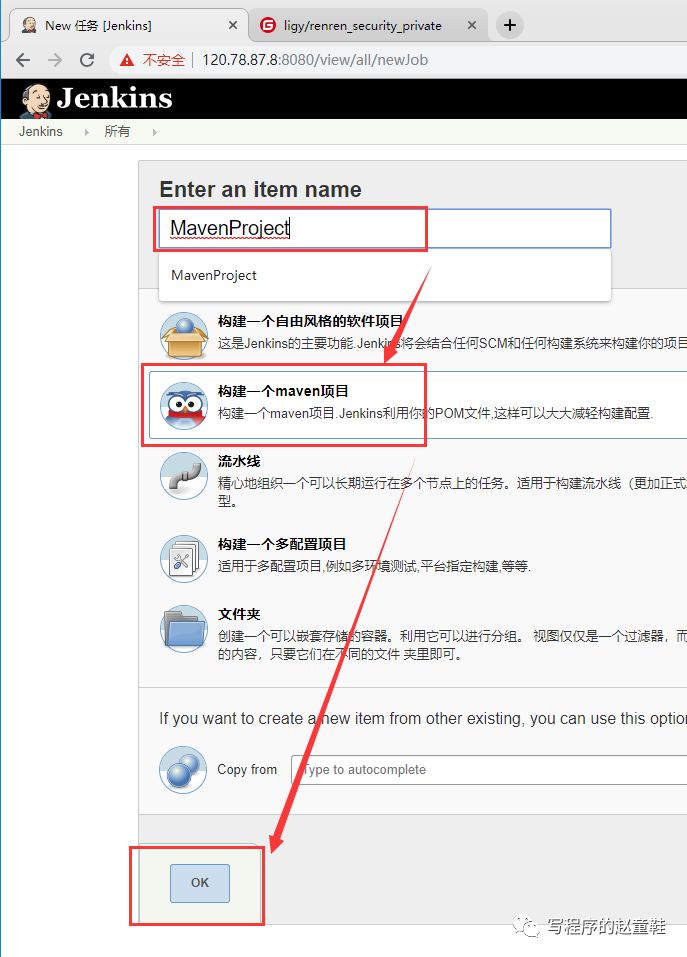The height and width of the screenshot is (957, 687).
Task: Focus the Copy from autocomplete field
Action: click(x=489, y=770)
